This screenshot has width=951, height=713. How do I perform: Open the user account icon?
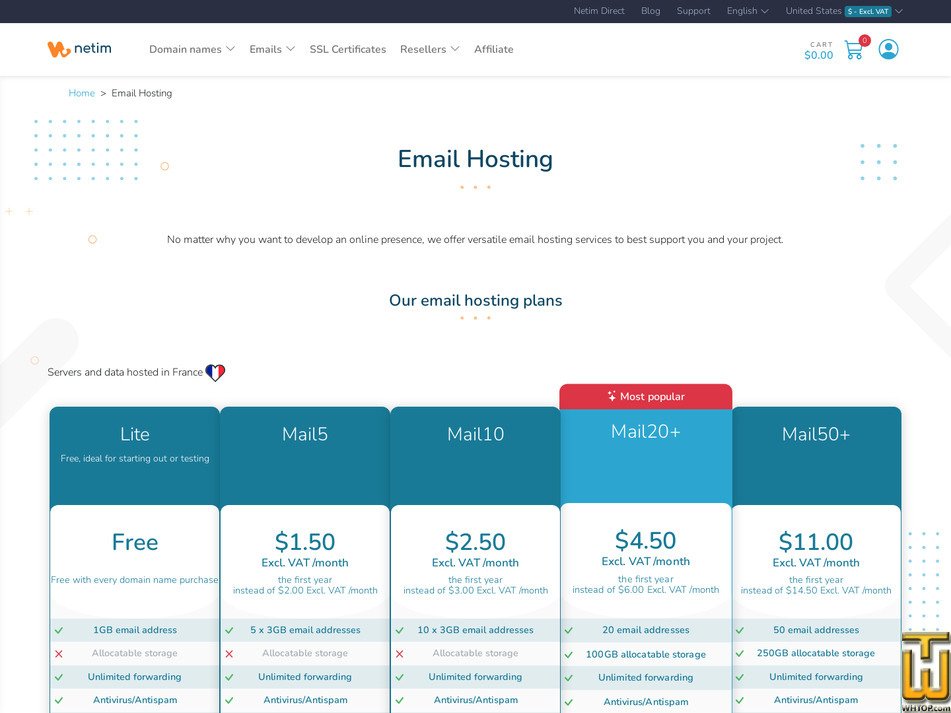tap(888, 49)
